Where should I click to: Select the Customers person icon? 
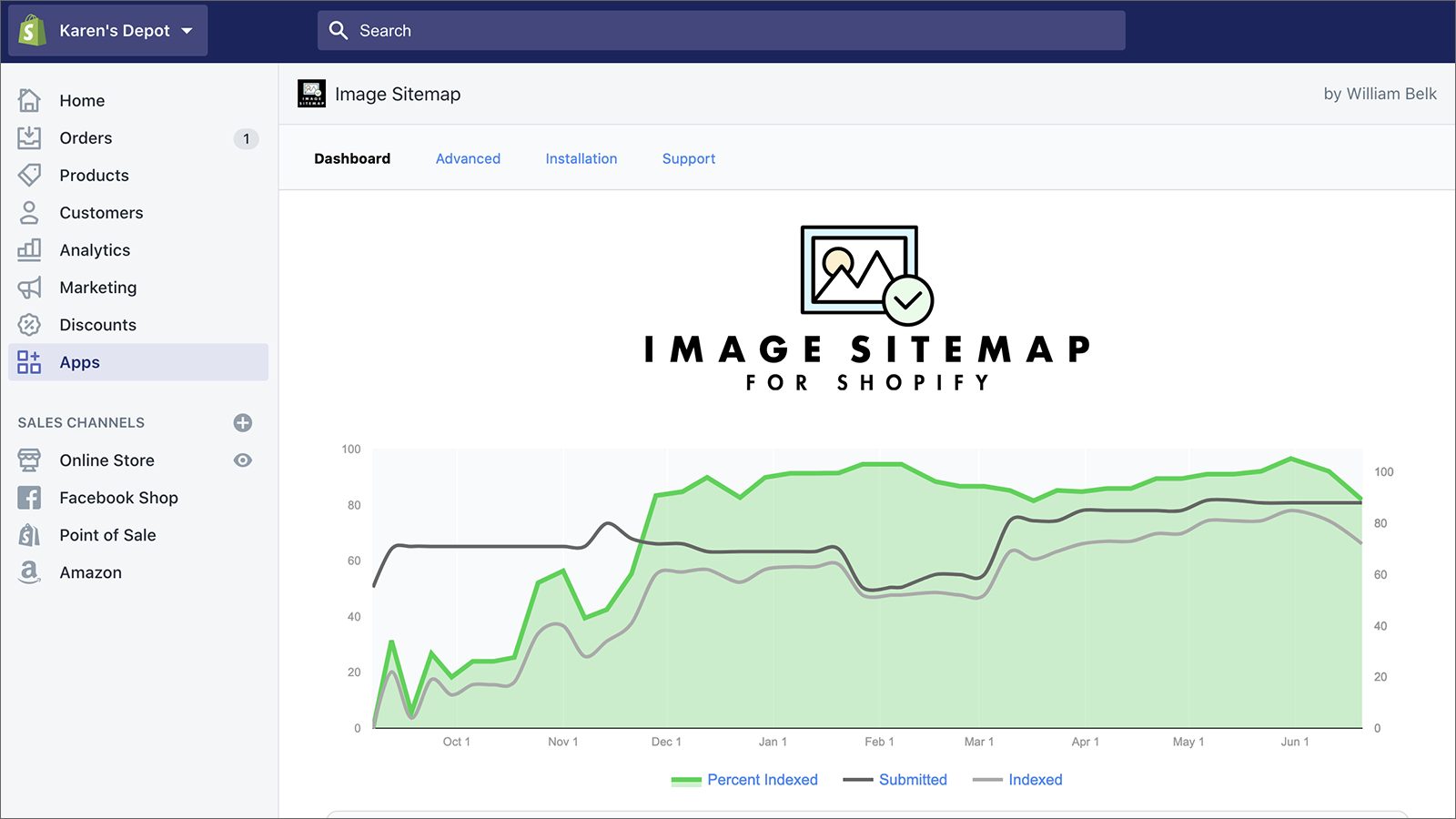click(29, 213)
